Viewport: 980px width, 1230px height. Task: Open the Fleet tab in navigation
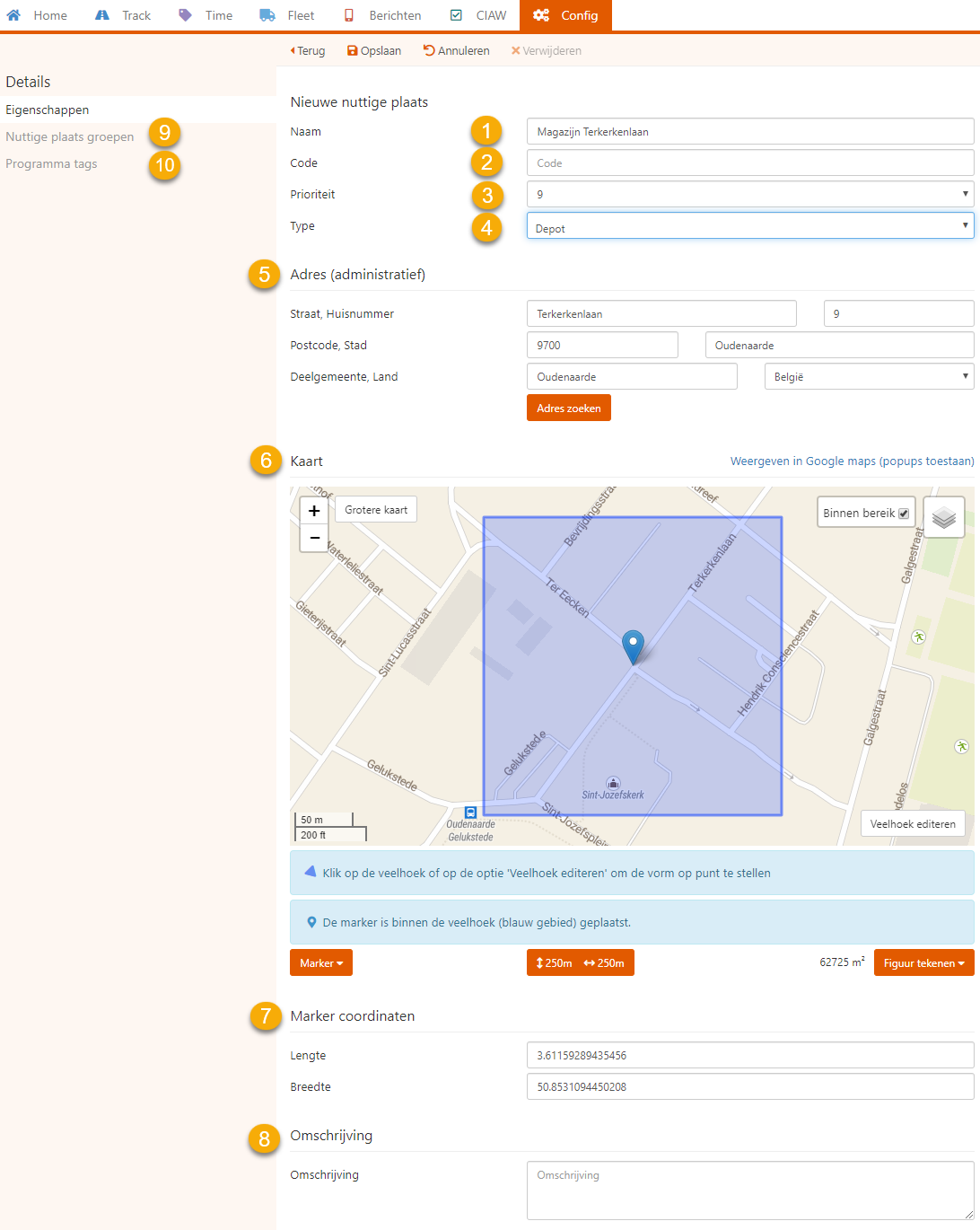[287, 15]
